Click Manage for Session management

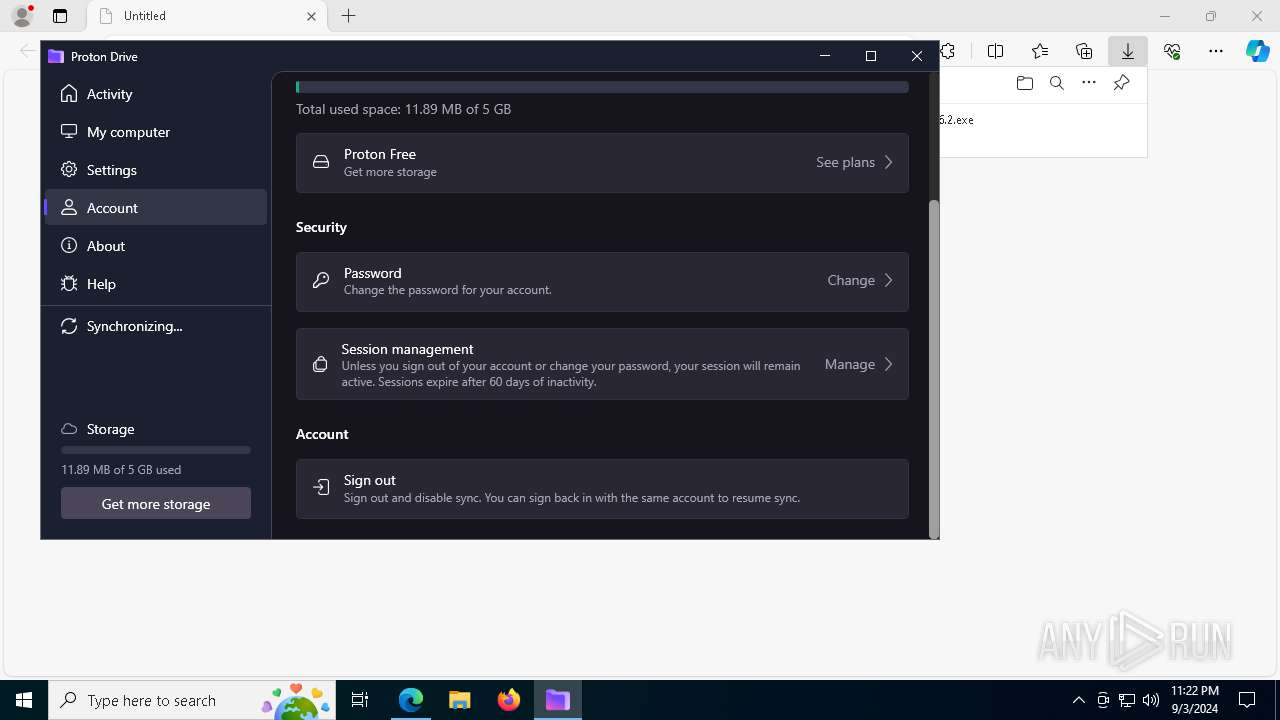click(850, 365)
